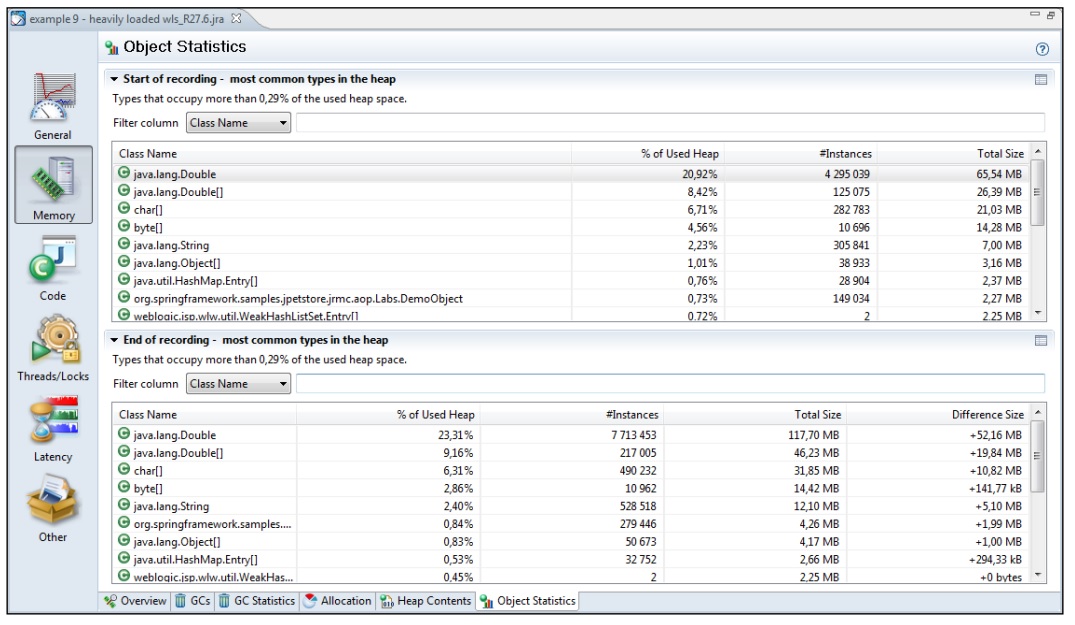
Task: Collapse the Start of recording section
Action: coord(115,79)
